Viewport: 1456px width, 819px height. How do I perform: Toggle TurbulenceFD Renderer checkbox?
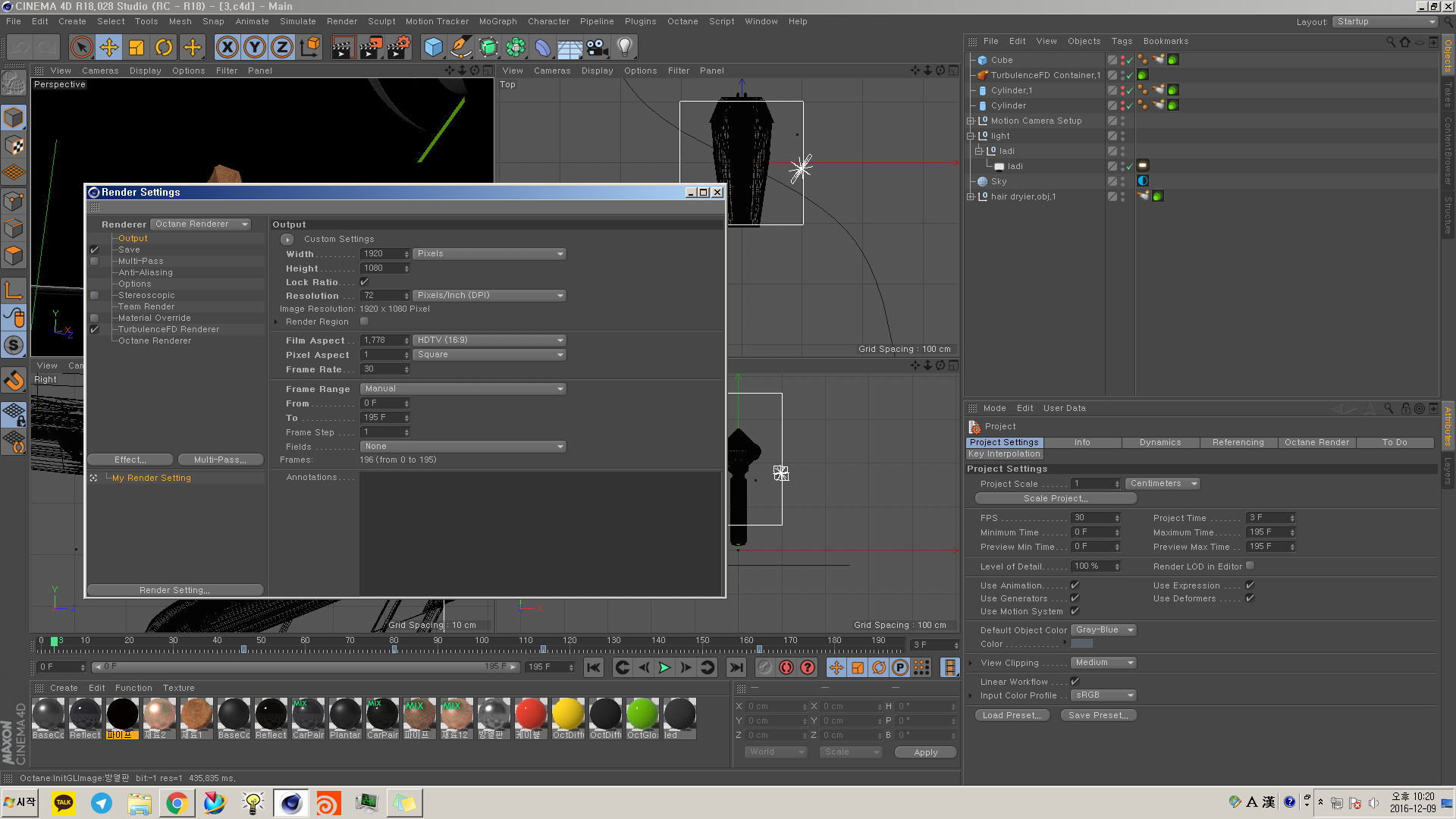(x=95, y=329)
